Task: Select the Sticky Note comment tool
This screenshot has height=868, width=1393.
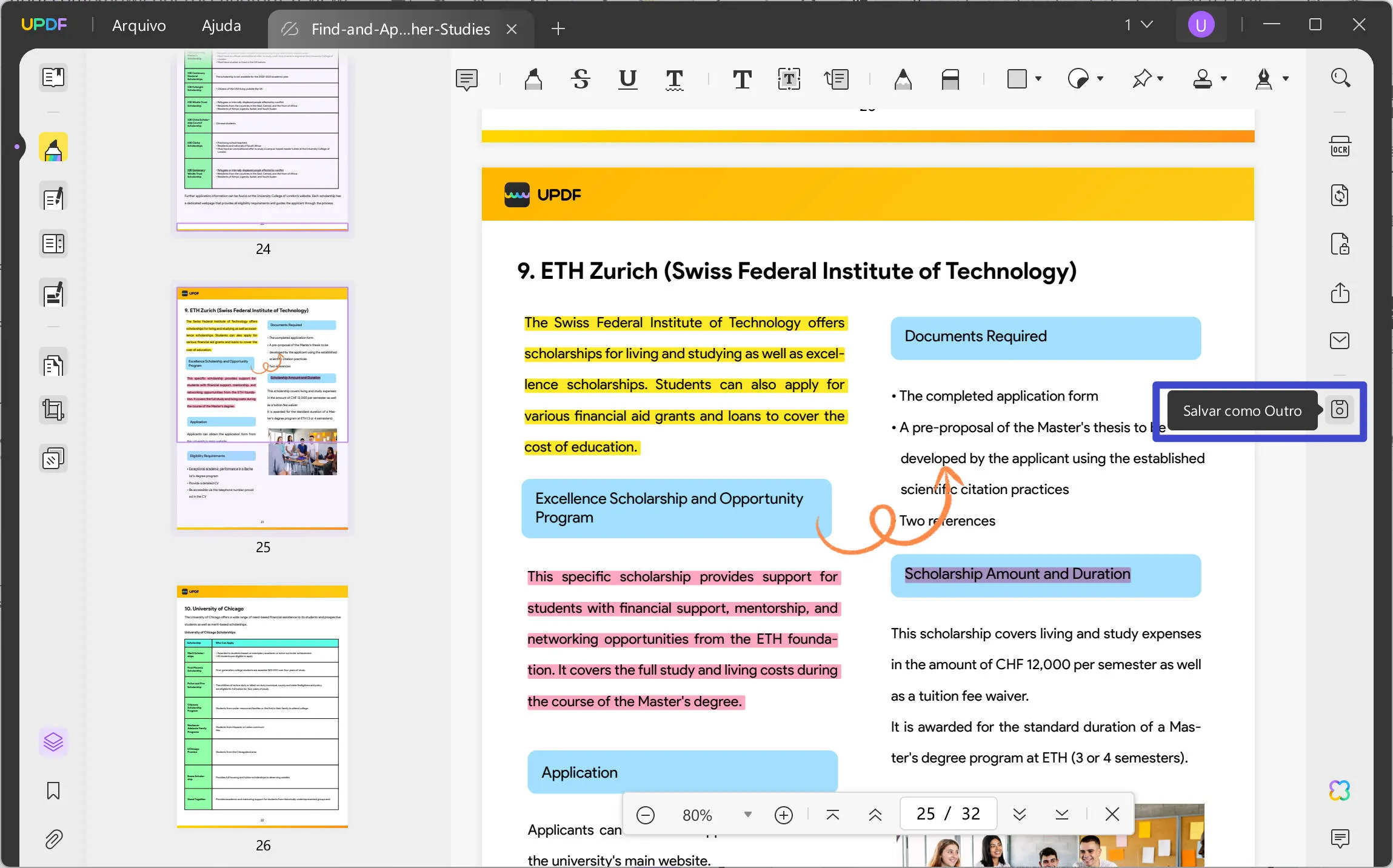Action: pyautogui.click(x=467, y=79)
